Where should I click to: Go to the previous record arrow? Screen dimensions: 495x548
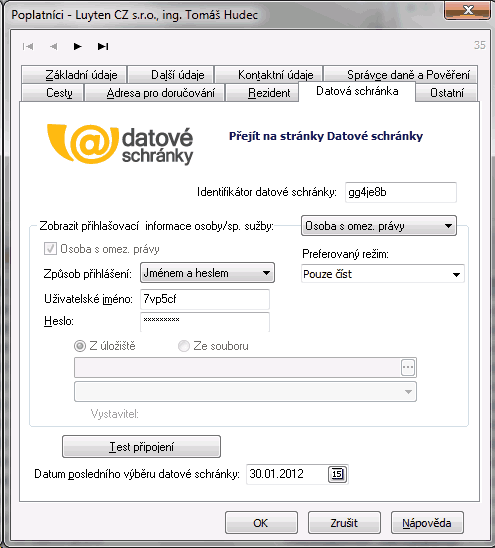(x=53, y=46)
